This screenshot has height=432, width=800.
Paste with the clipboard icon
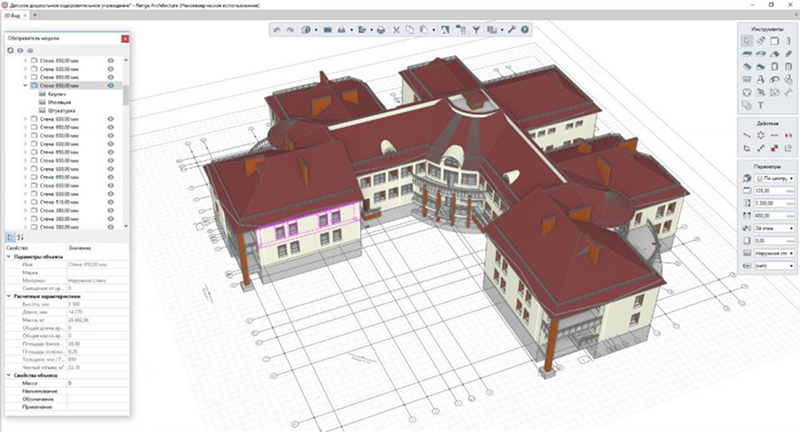point(423,30)
